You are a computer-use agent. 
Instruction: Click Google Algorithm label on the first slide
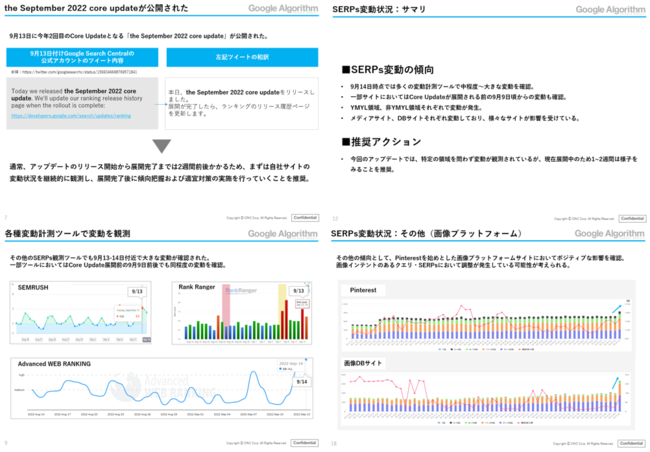(283, 8)
